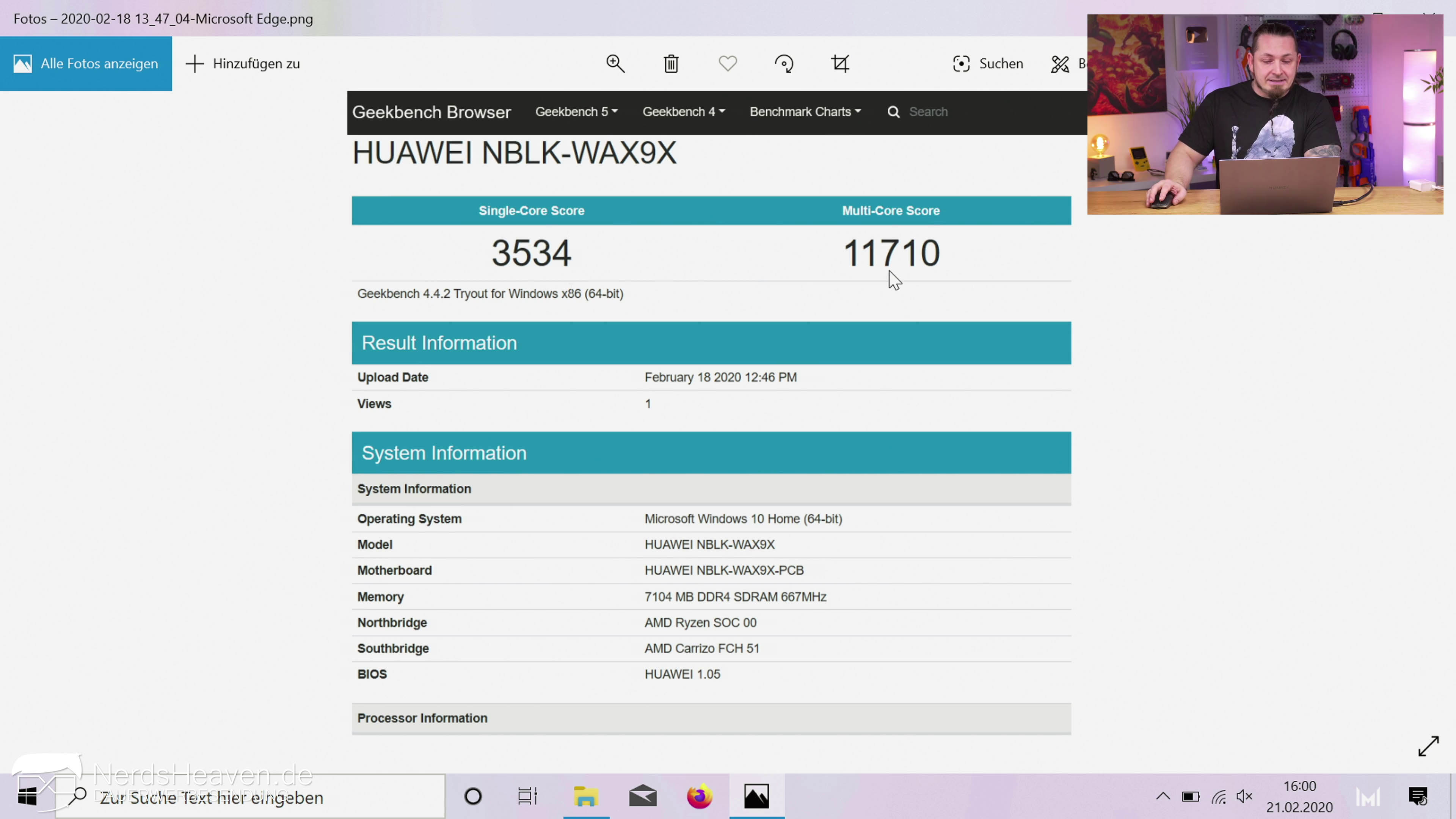
Task: Rotate the image using the rotate icon
Action: [784, 63]
